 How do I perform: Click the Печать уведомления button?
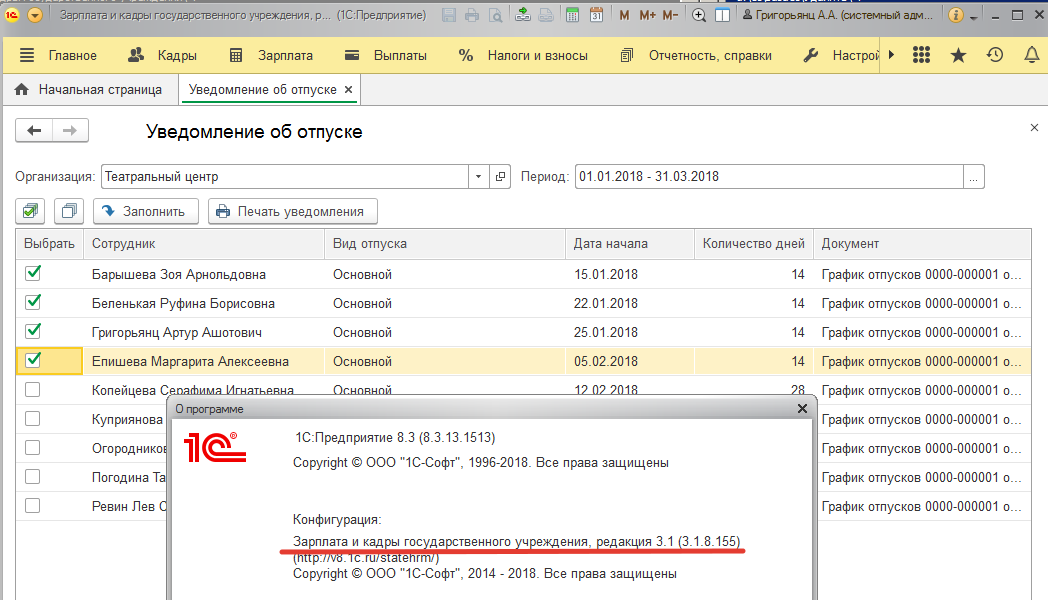pos(293,211)
